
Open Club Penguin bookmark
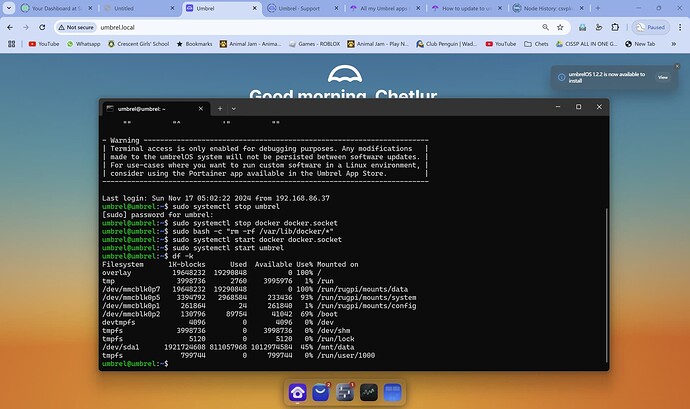coord(446,44)
